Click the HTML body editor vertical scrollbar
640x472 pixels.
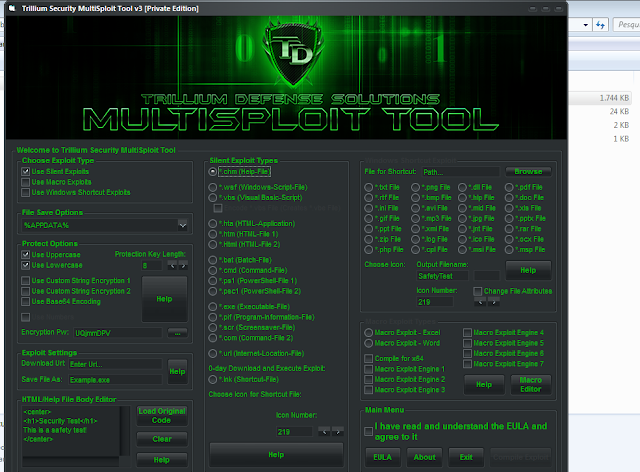pos(125,431)
